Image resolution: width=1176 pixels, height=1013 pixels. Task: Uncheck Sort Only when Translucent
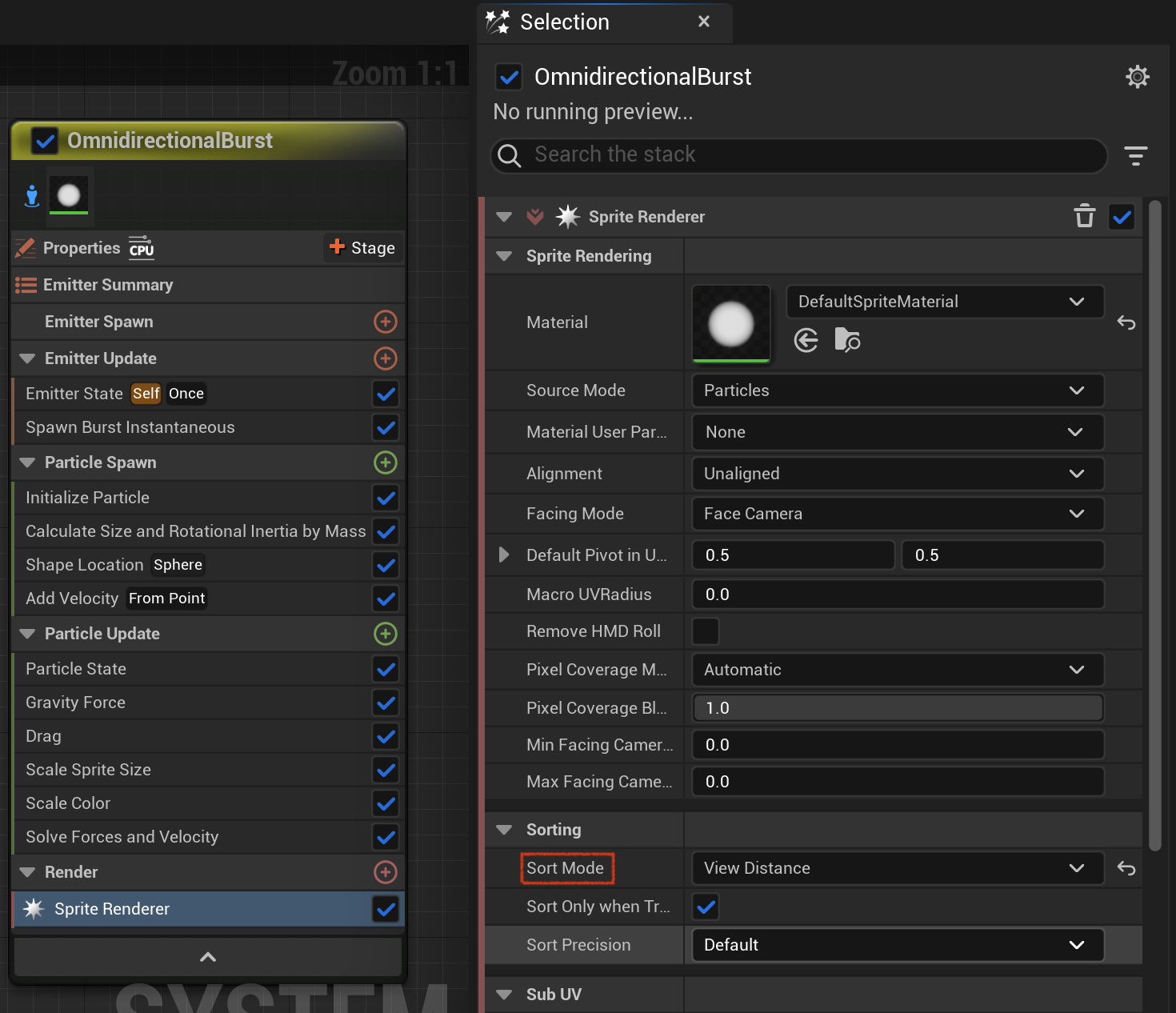[x=706, y=907]
